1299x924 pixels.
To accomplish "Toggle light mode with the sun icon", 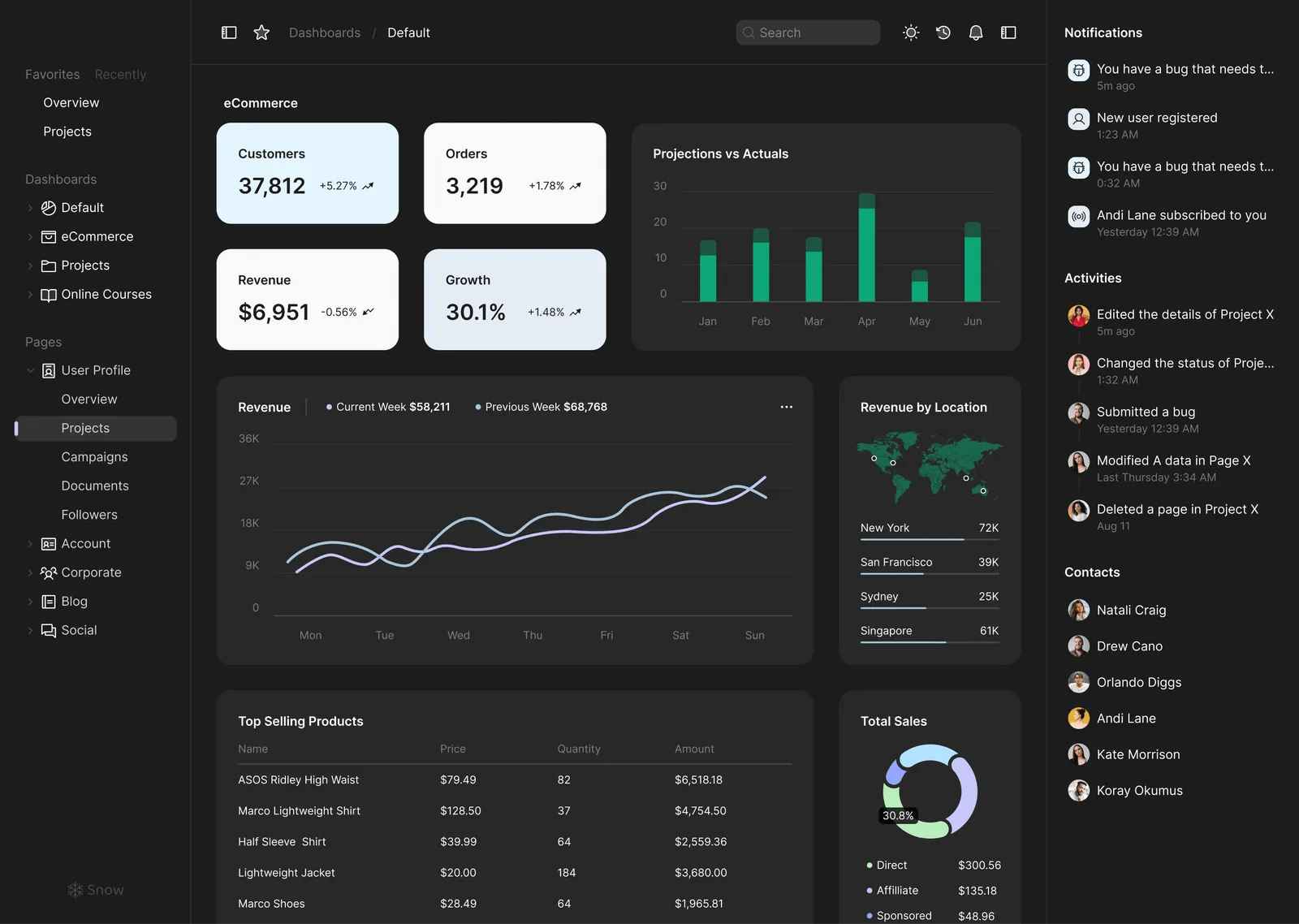I will click(x=910, y=32).
